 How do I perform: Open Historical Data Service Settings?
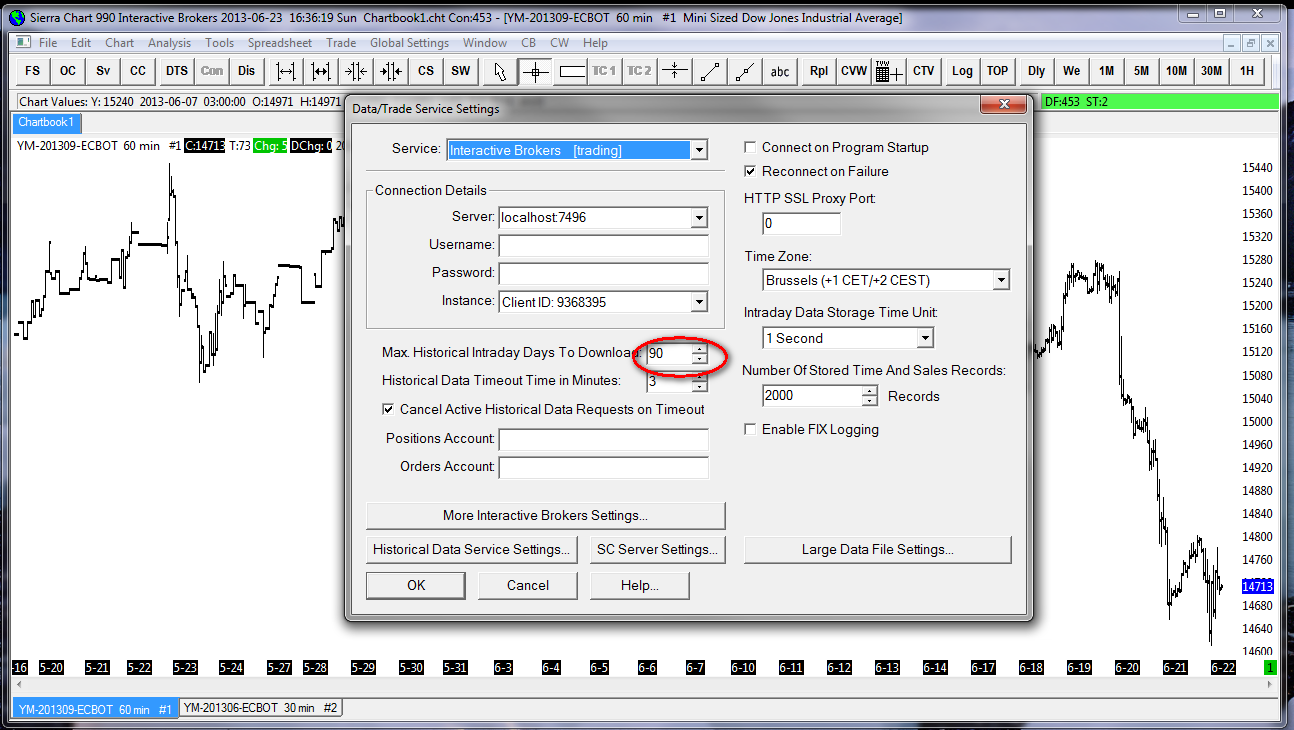[x=472, y=549]
